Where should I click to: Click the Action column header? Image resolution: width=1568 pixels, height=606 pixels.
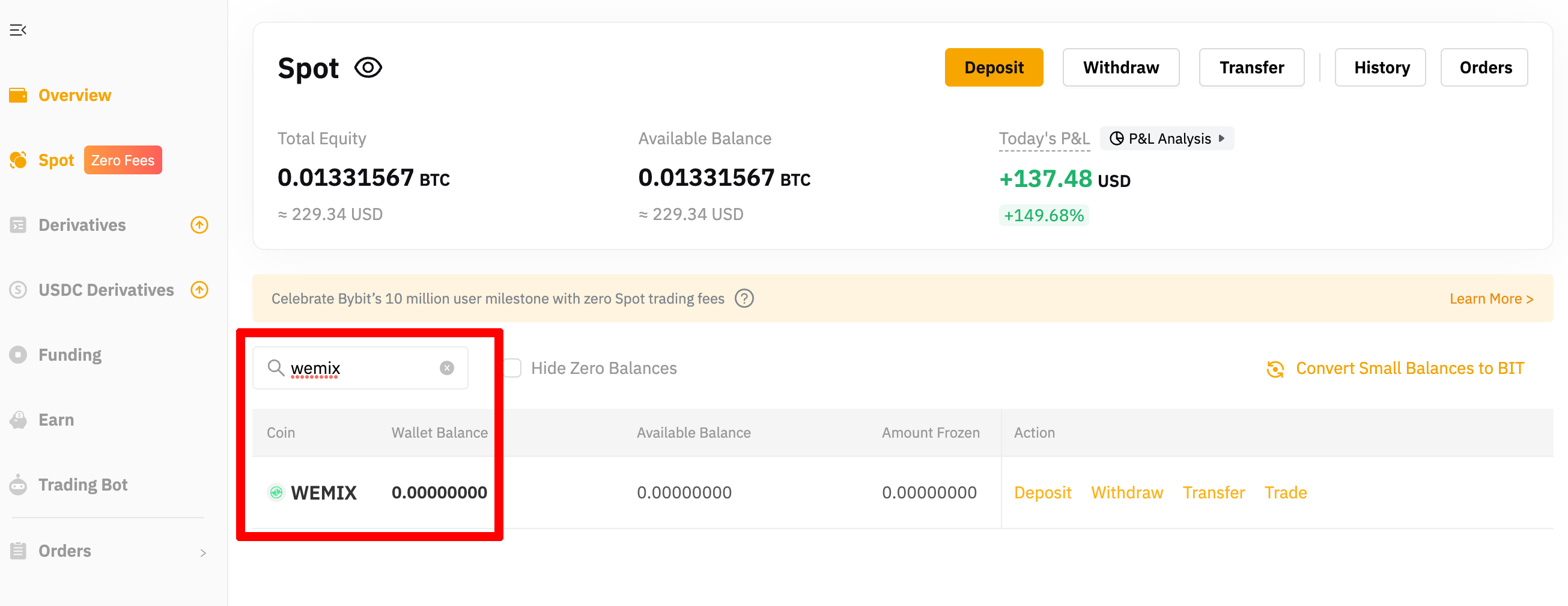[x=1034, y=433]
